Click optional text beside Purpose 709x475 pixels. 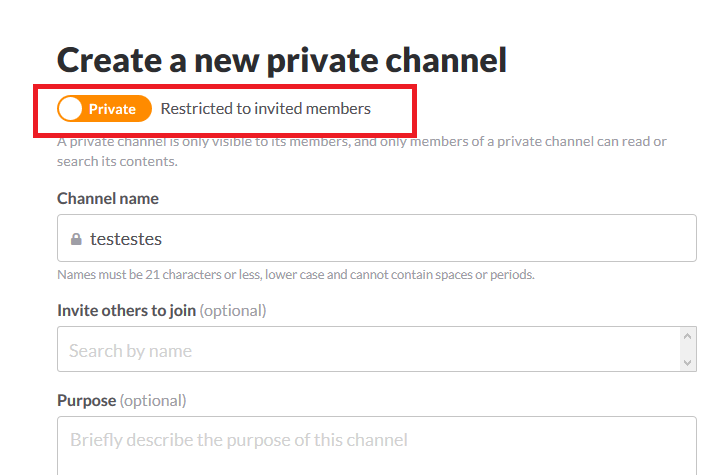(x=153, y=400)
